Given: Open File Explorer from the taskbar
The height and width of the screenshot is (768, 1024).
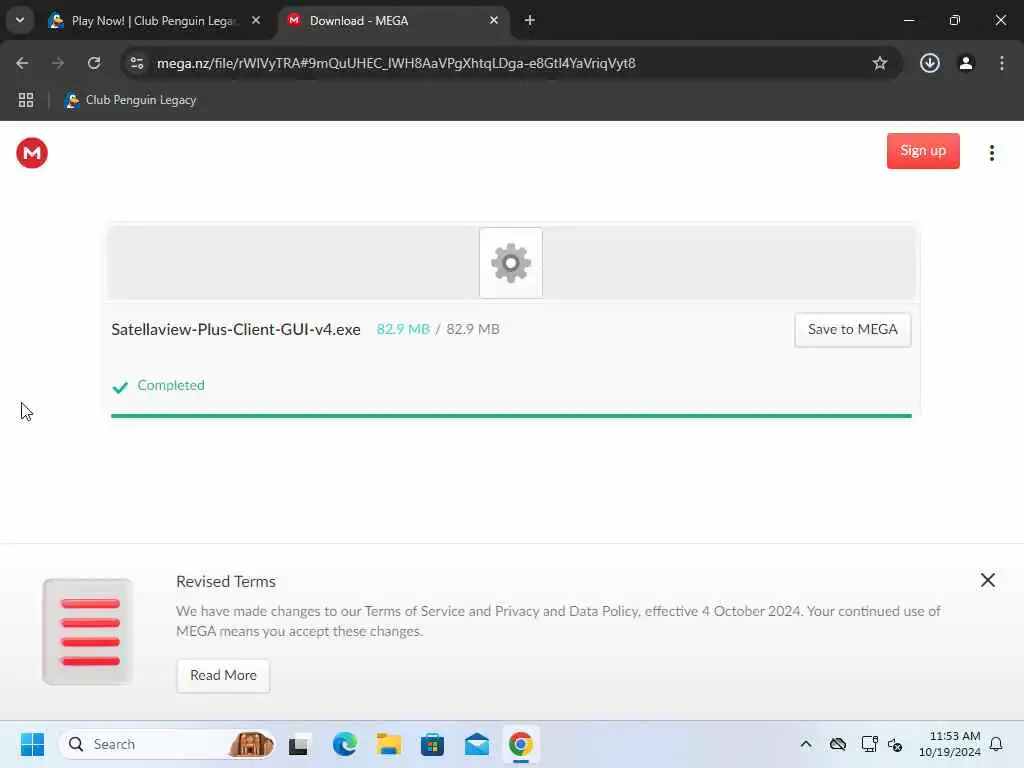Looking at the screenshot, I should pyautogui.click(x=389, y=744).
